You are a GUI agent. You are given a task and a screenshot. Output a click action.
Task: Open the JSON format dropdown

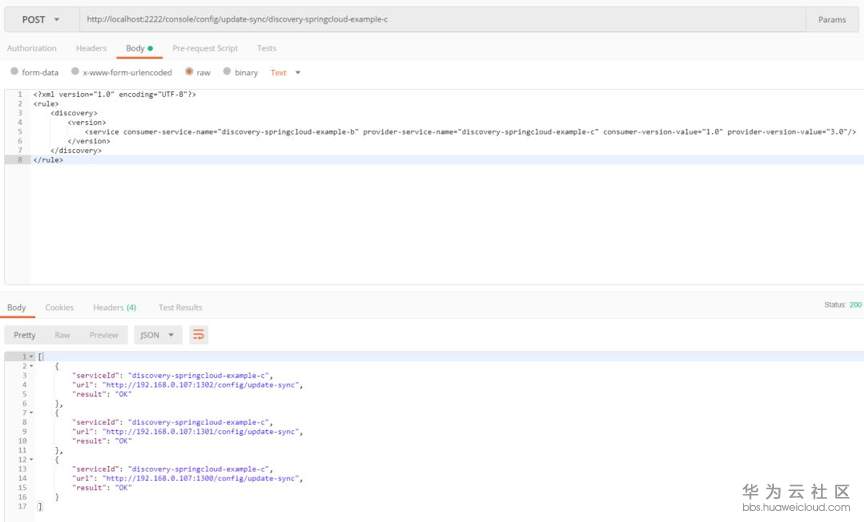tap(158, 335)
